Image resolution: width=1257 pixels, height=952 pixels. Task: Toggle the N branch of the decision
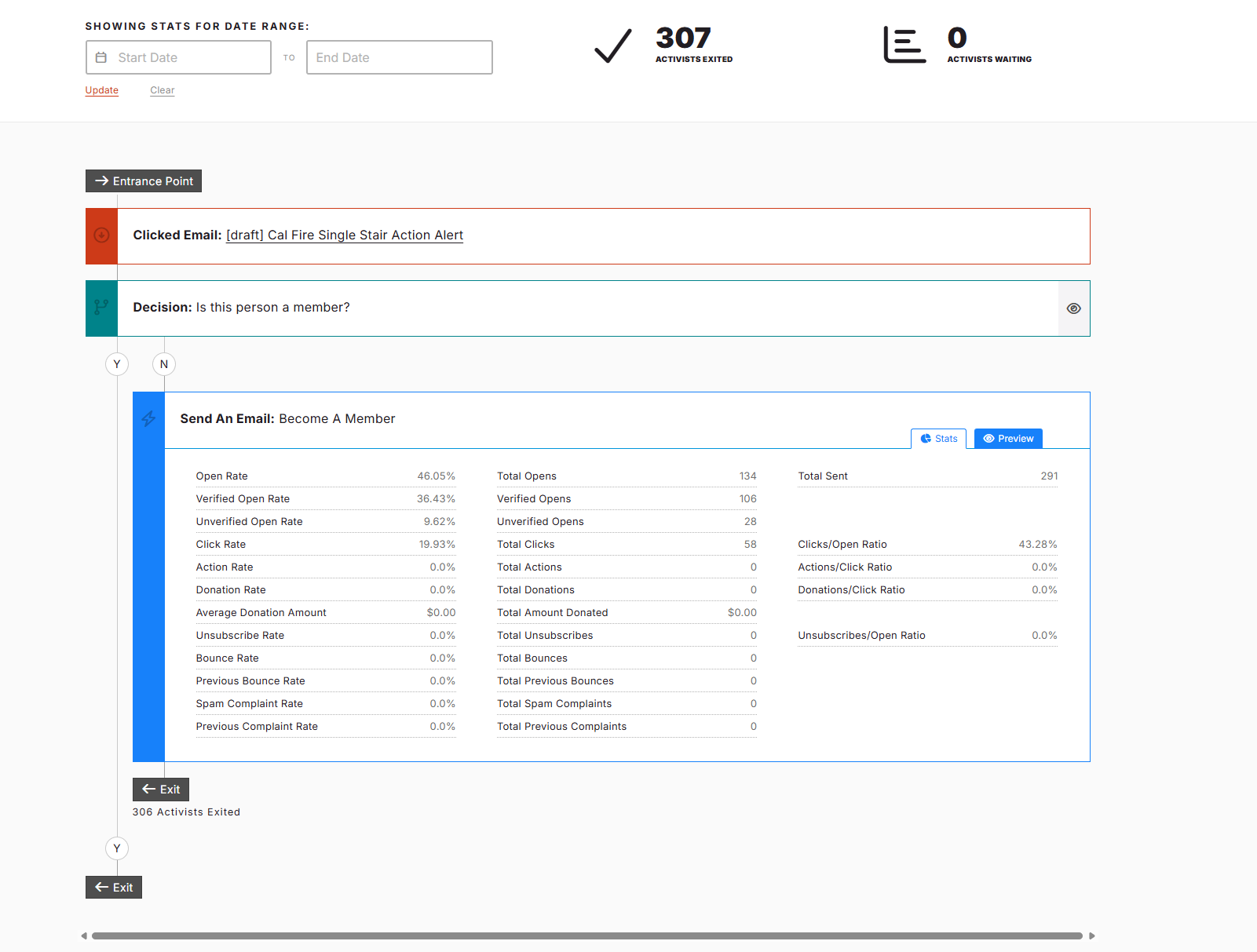[x=163, y=363]
